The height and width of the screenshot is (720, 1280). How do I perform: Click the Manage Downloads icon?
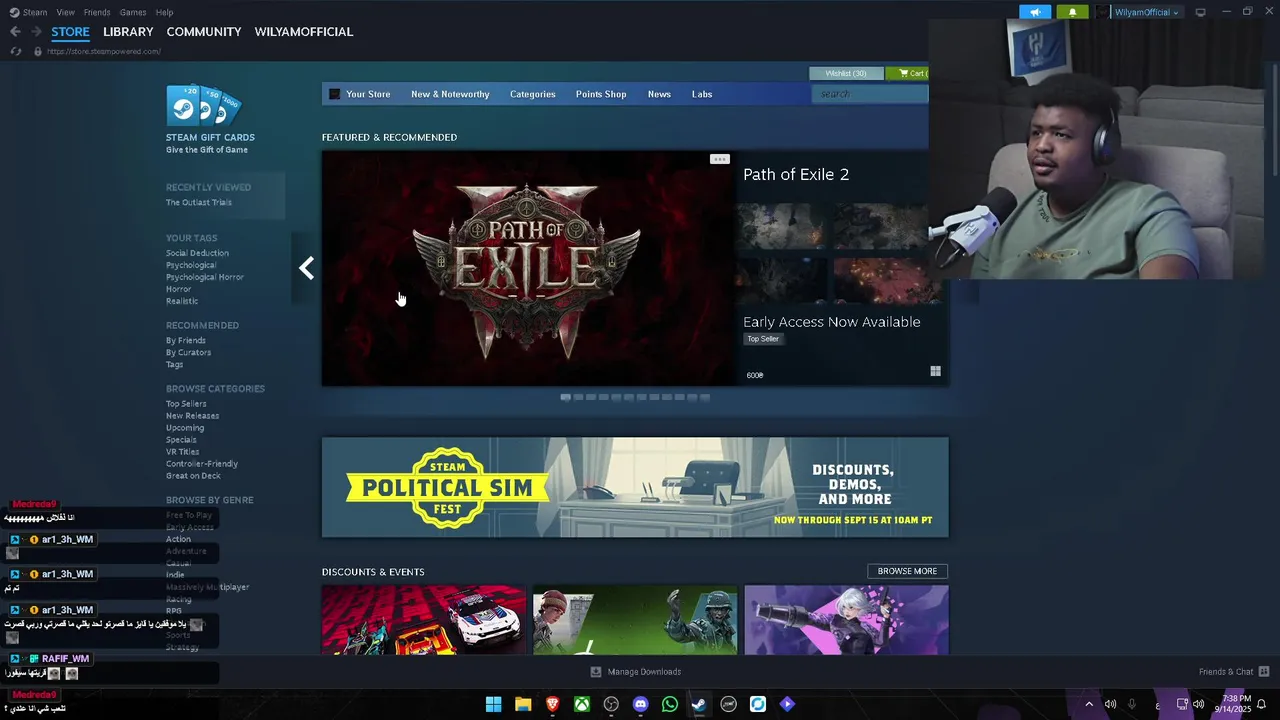click(596, 672)
